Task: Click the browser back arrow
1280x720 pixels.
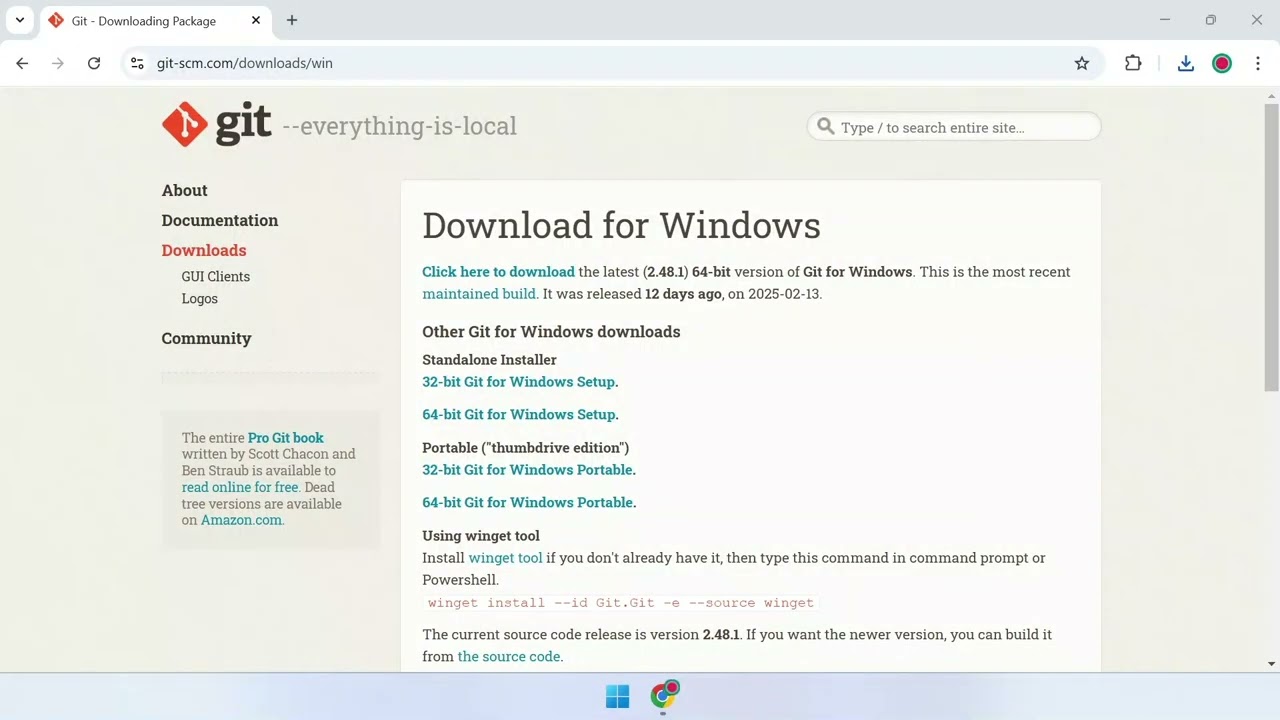Action: 22,63
